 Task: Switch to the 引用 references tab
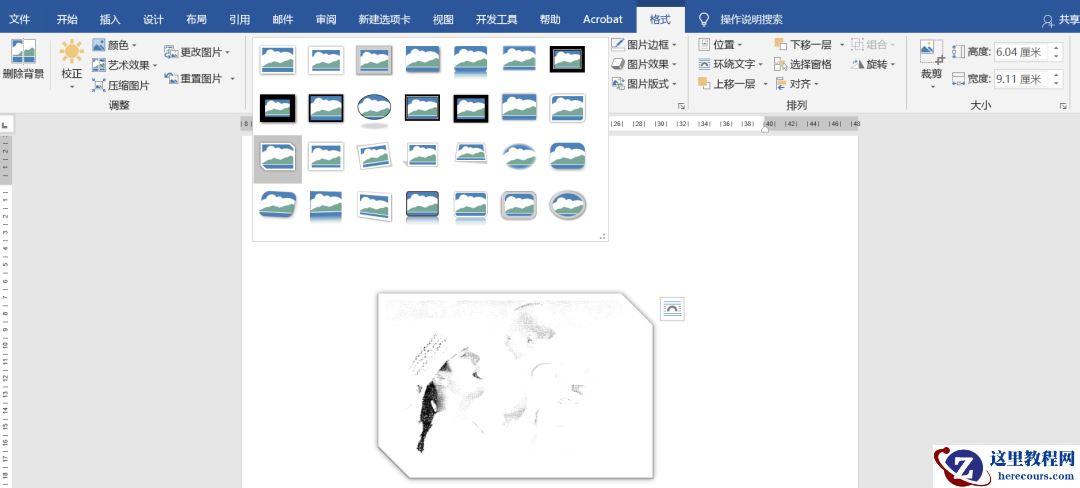click(240, 19)
